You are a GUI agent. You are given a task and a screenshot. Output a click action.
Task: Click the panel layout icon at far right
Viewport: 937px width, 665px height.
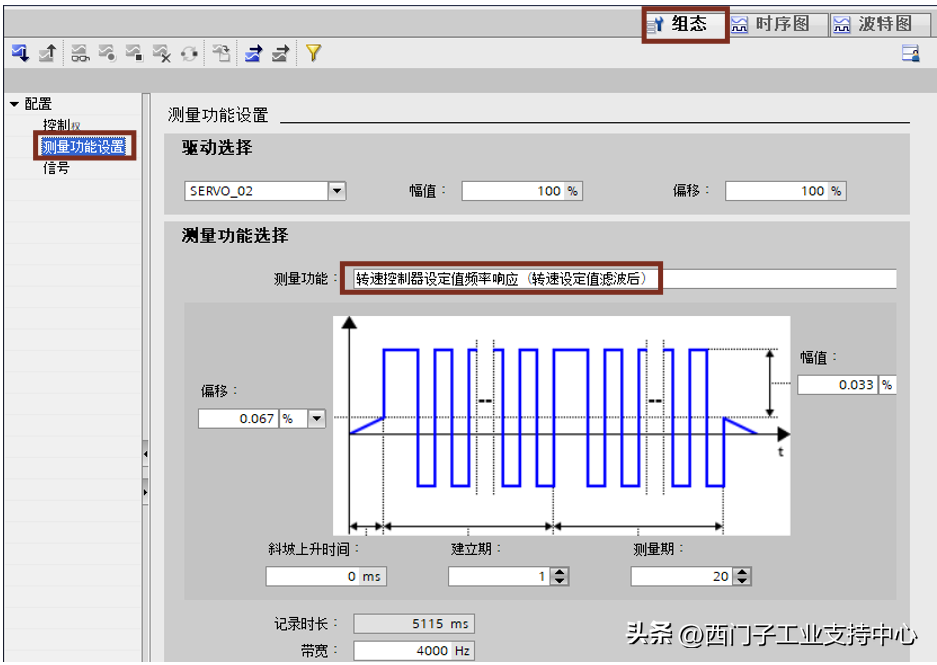[x=910, y=54]
